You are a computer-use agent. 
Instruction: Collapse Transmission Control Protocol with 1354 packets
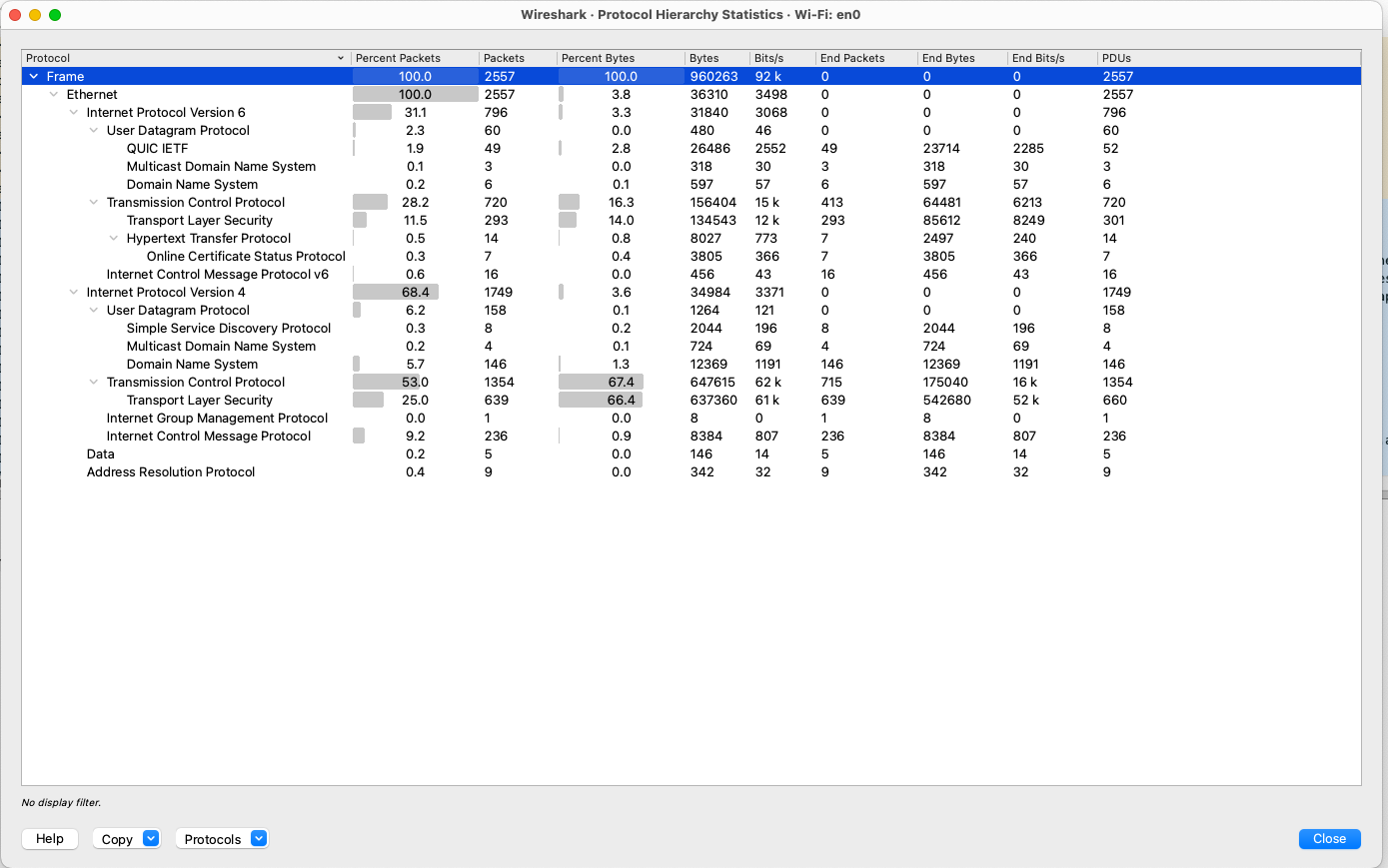tap(94, 383)
